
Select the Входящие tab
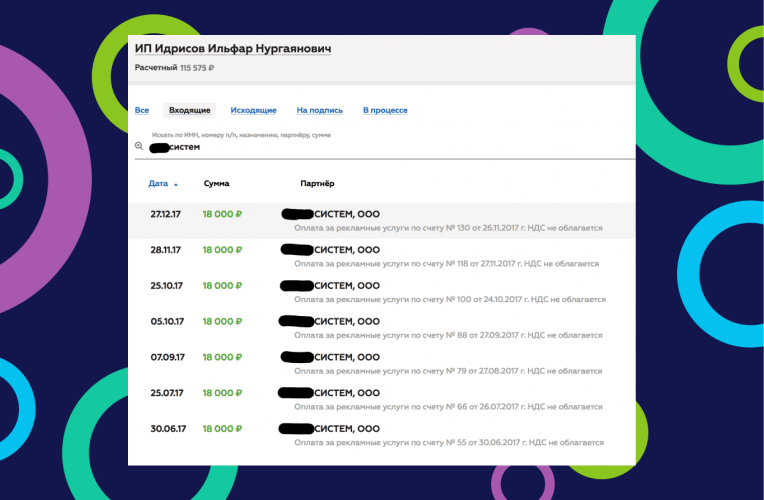[x=190, y=110]
